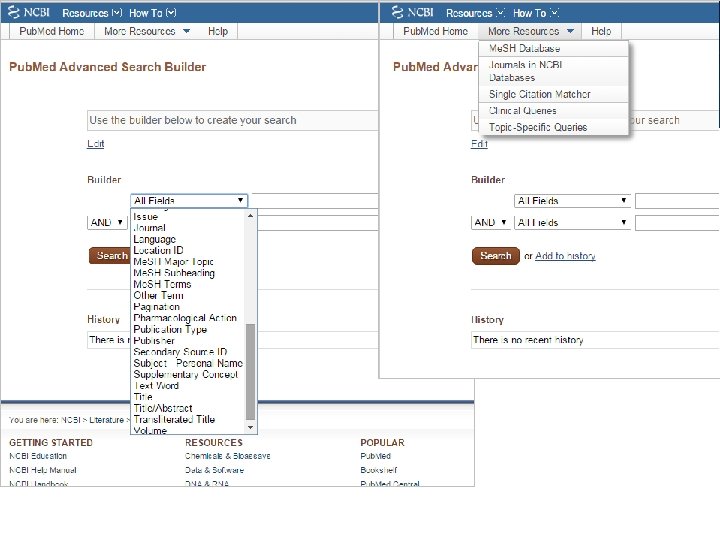Open PubMed link under Popular

coord(376,456)
